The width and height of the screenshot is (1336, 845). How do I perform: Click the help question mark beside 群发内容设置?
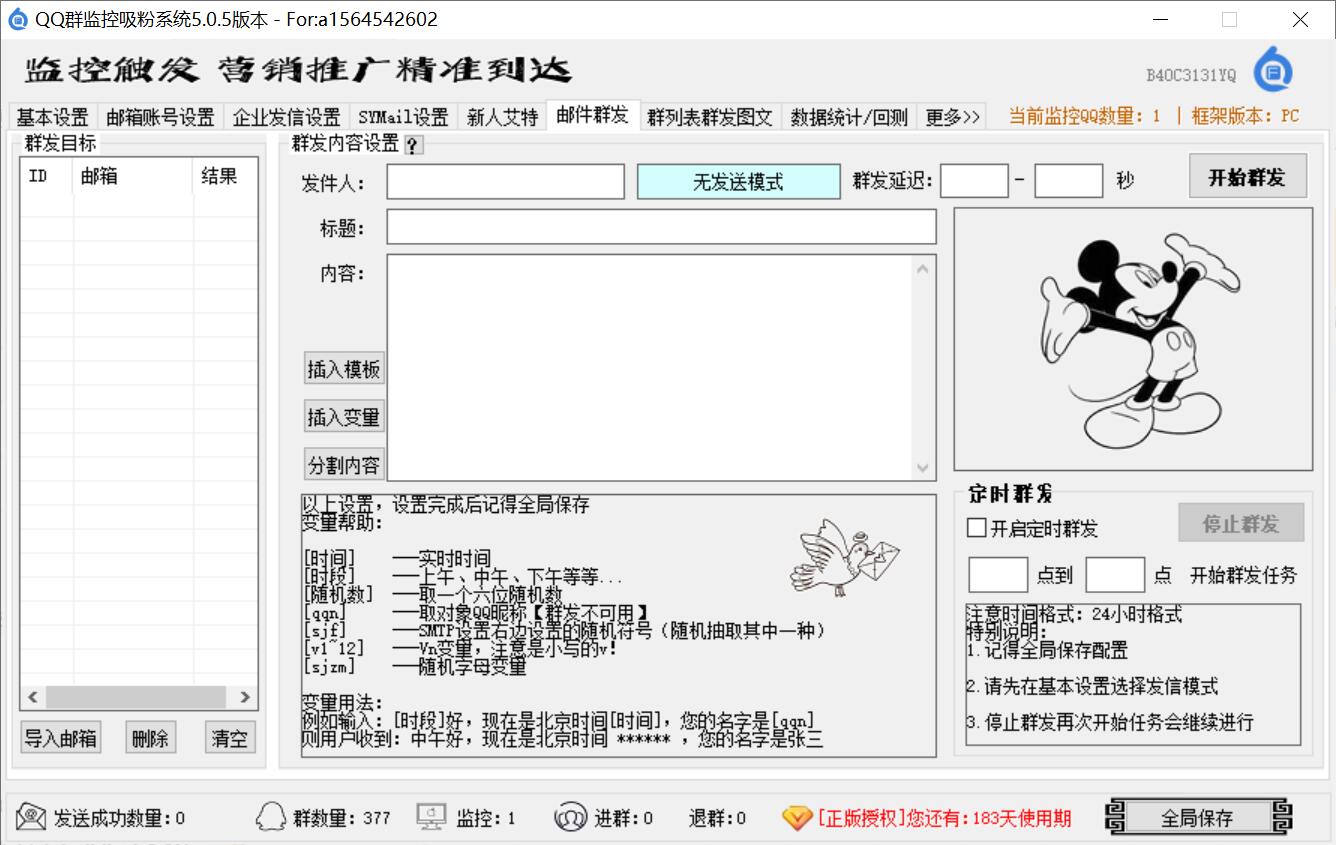(413, 145)
